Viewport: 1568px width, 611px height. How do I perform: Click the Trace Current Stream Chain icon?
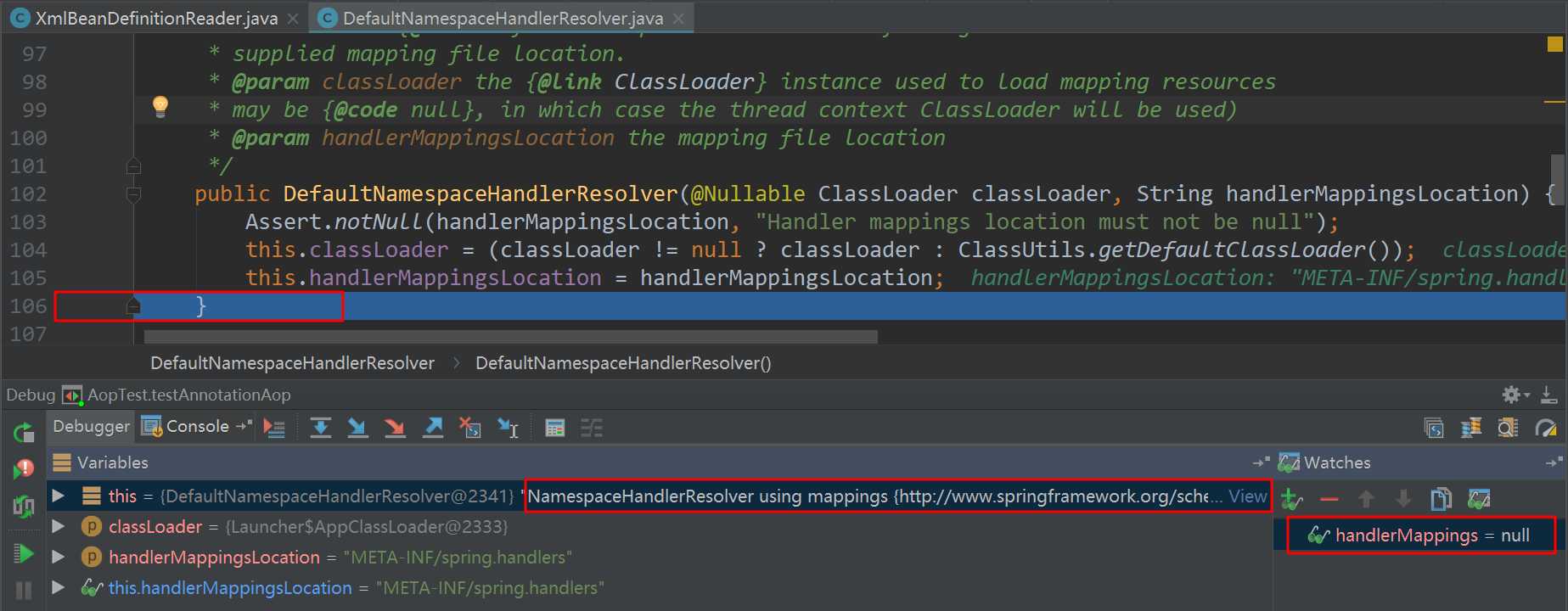pos(592,428)
